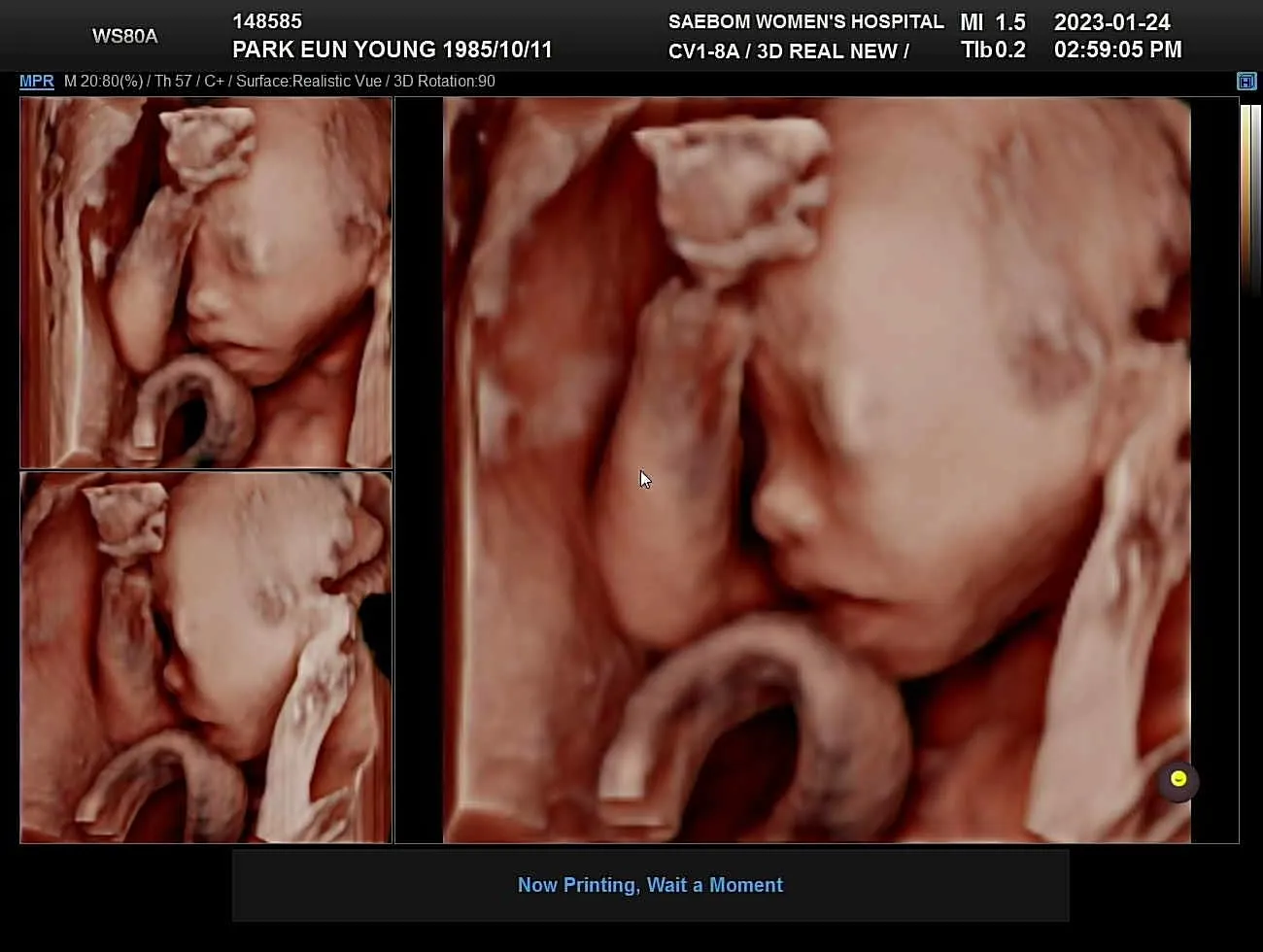The width and height of the screenshot is (1263, 952).
Task: Click the time 02:59:05 PM
Action: tap(1118, 50)
